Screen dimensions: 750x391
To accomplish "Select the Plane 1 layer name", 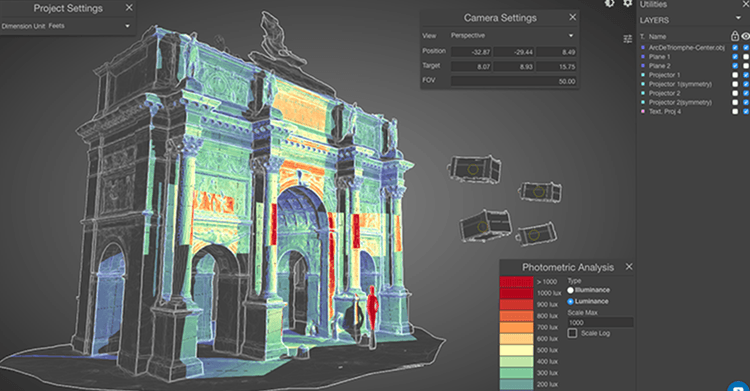I will [659, 56].
